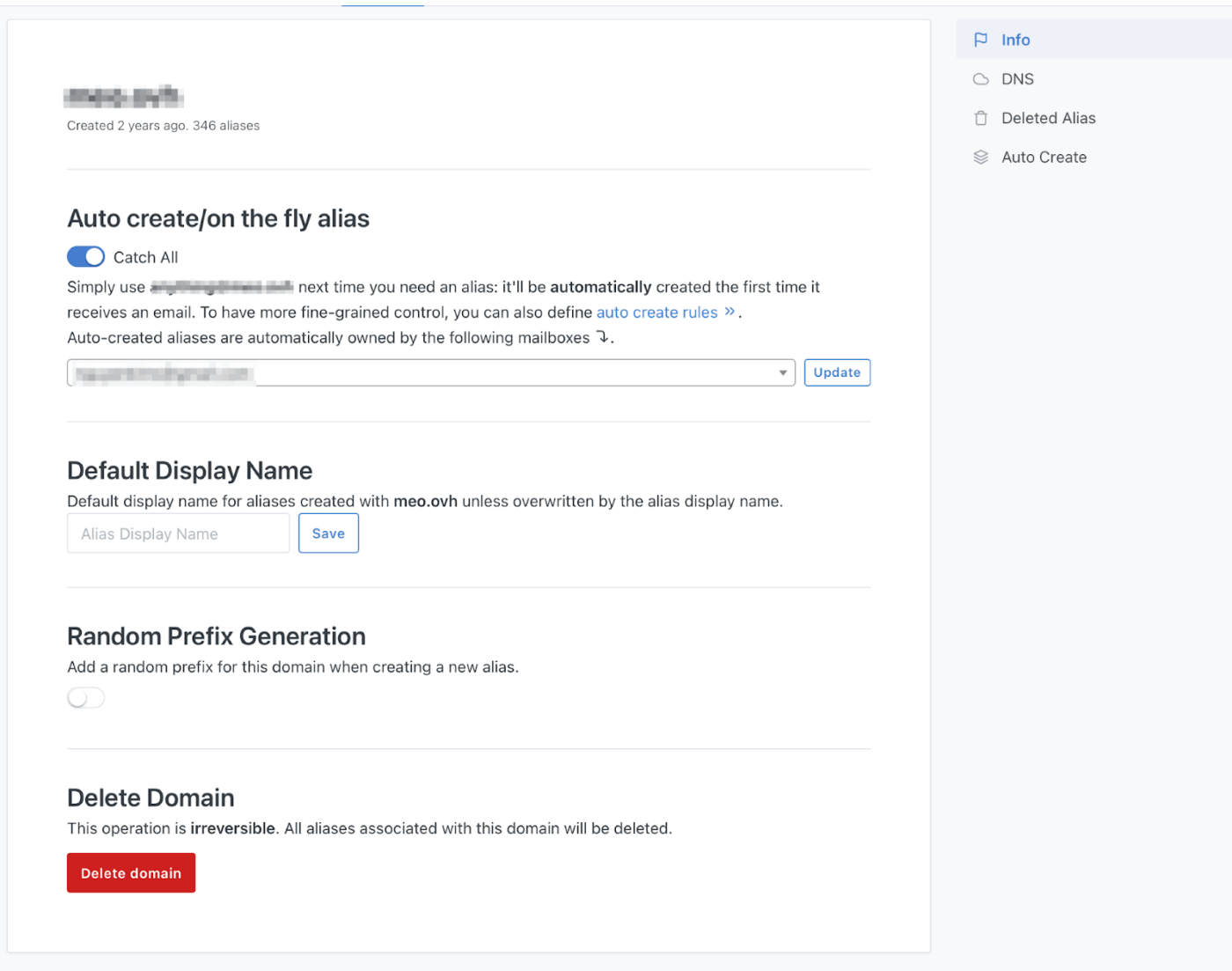Switch to the active tab at the top

[382, 4]
